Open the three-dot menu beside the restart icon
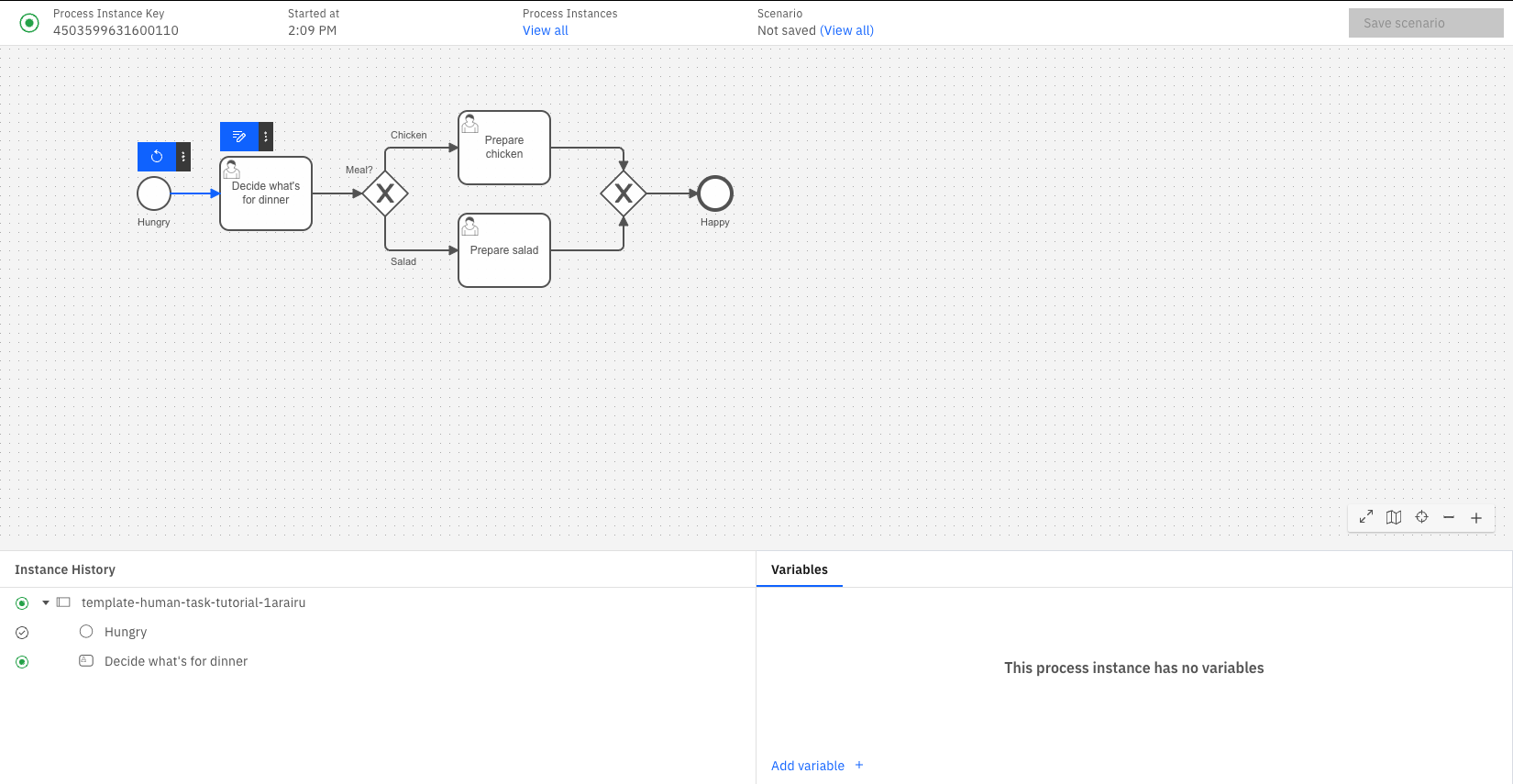 183,157
